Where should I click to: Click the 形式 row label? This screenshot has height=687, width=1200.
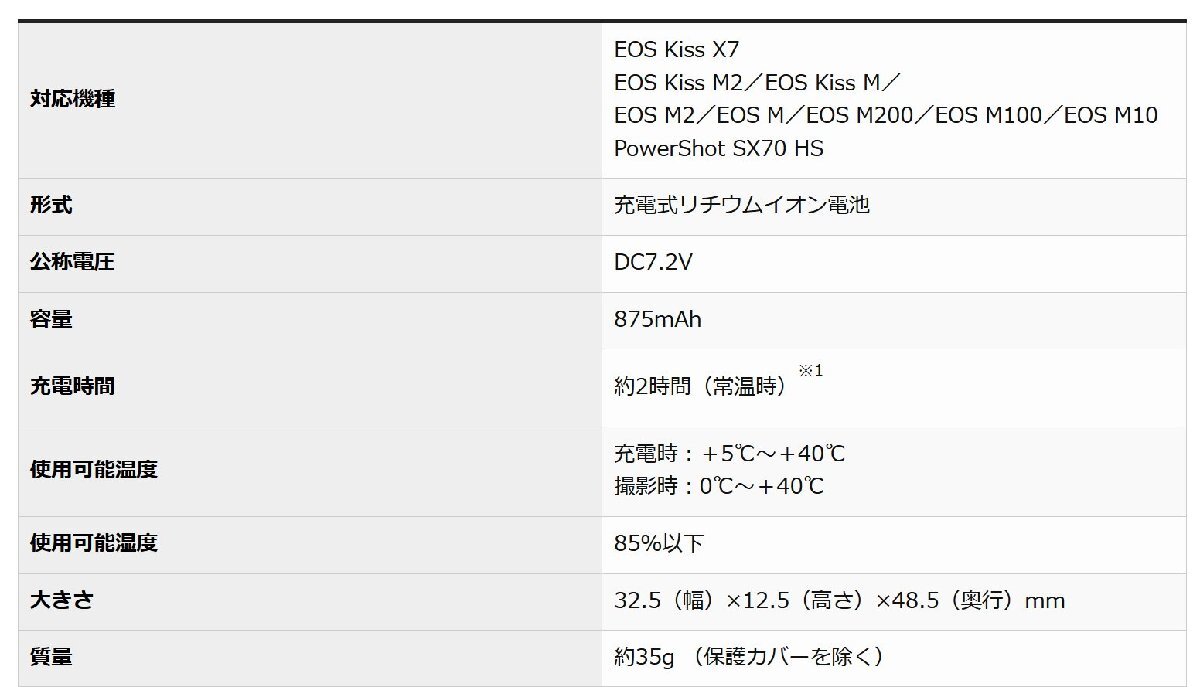click(52, 206)
